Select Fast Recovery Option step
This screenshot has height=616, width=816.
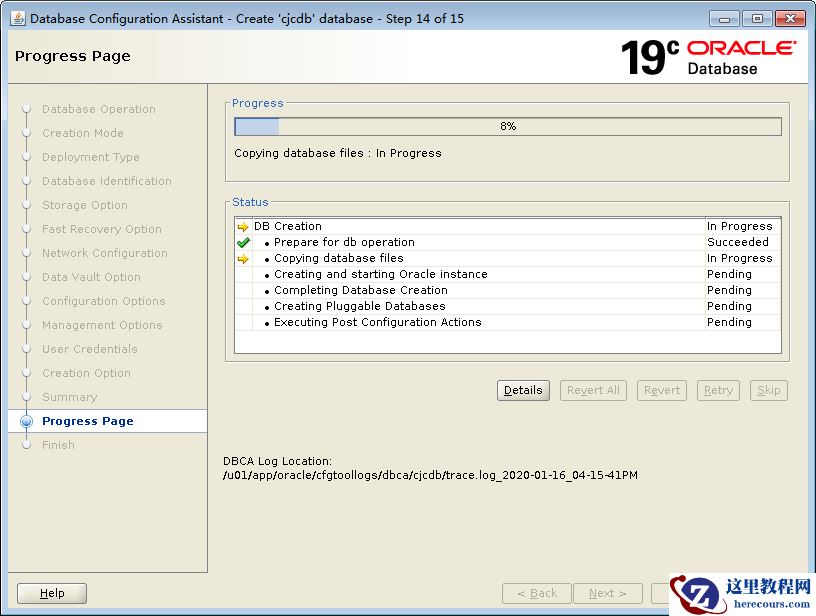pos(102,229)
